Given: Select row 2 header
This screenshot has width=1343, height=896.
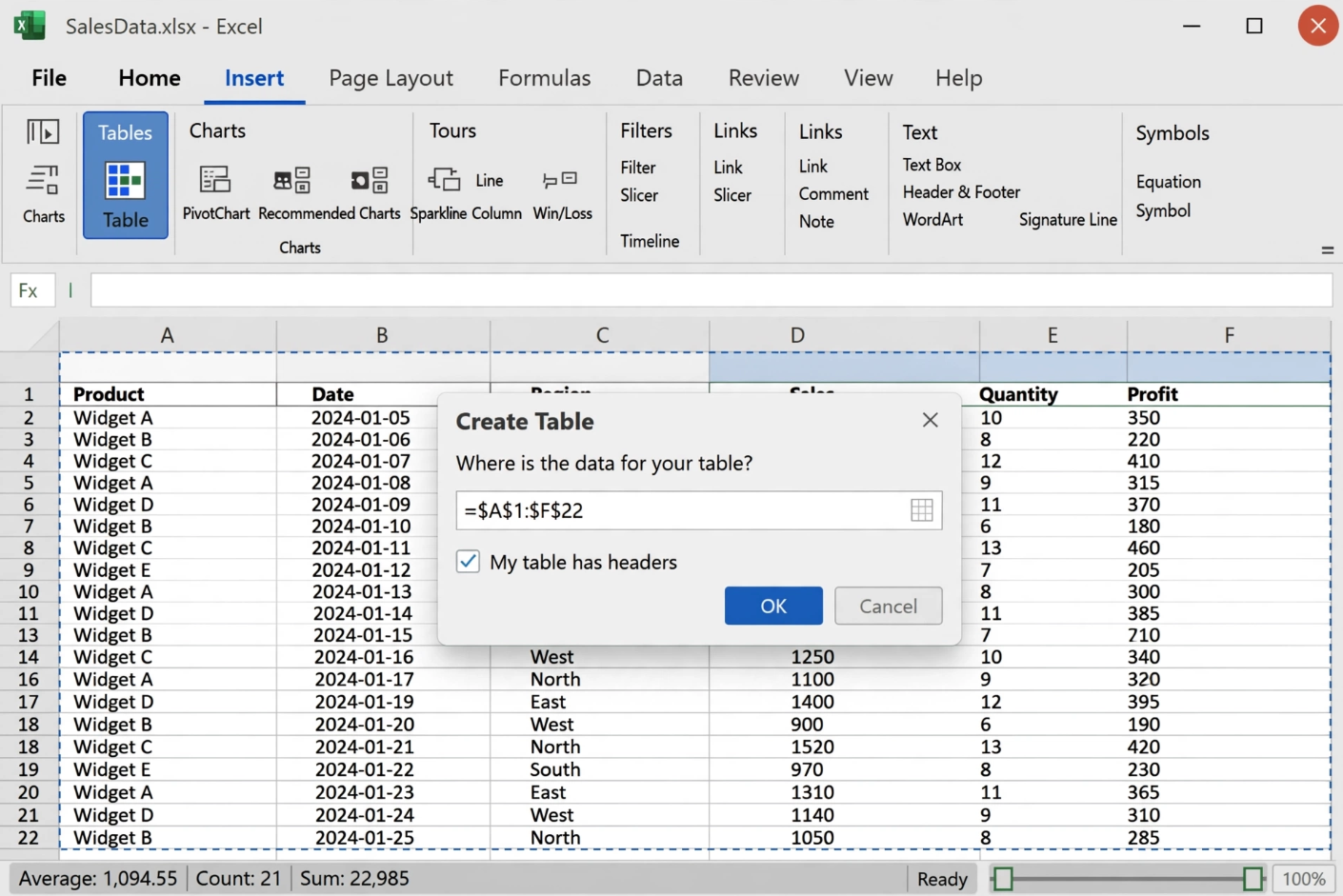Looking at the screenshot, I should 29,418.
